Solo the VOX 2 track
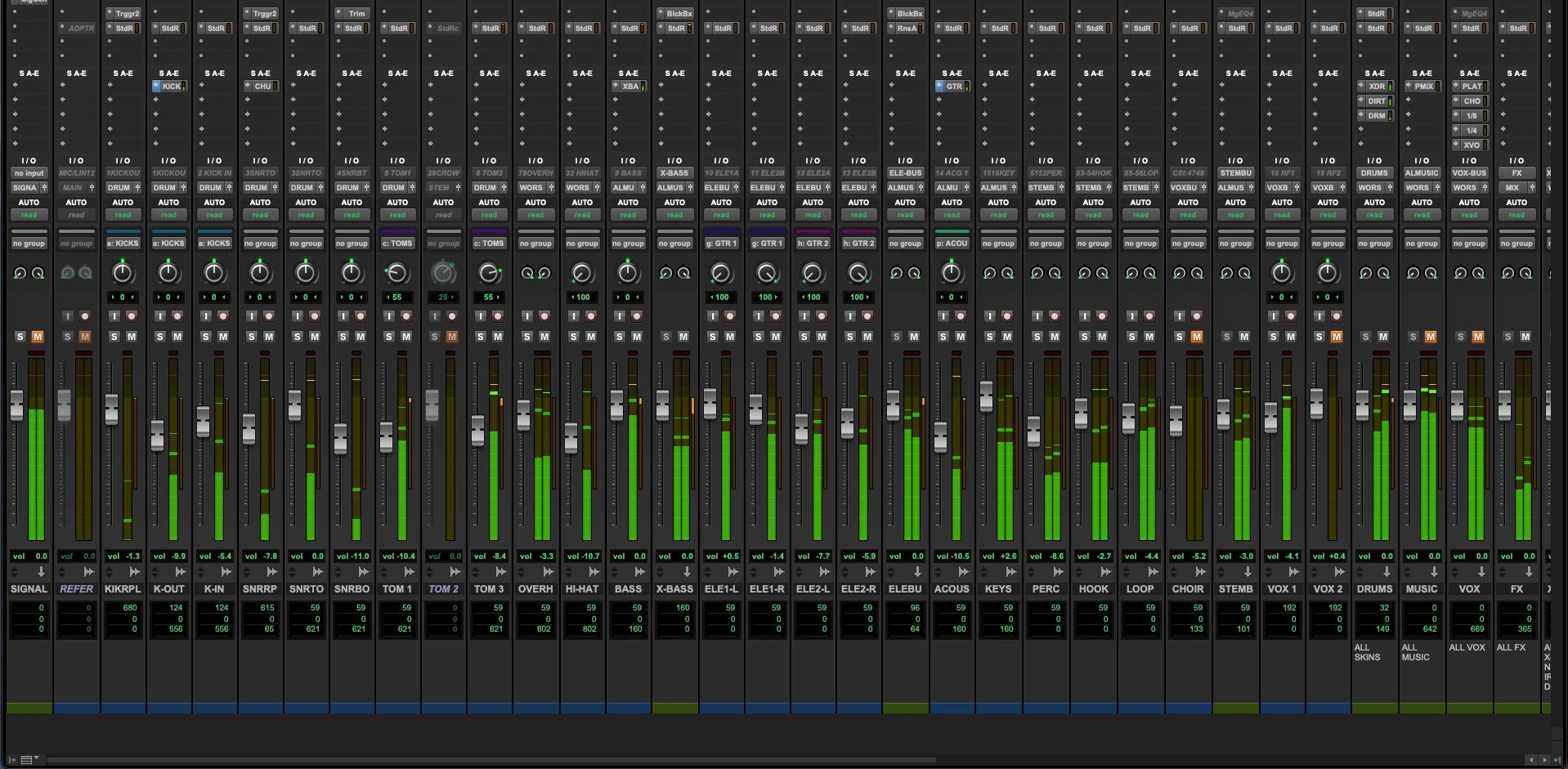The width and height of the screenshot is (1568, 769). pyautogui.click(x=1319, y=337)
